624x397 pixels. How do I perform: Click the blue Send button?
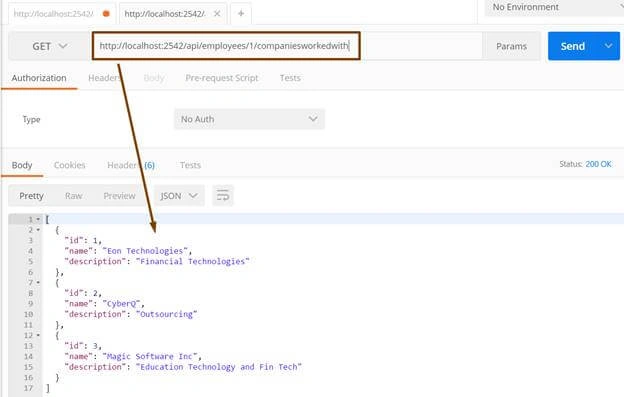tap(573, 46)
